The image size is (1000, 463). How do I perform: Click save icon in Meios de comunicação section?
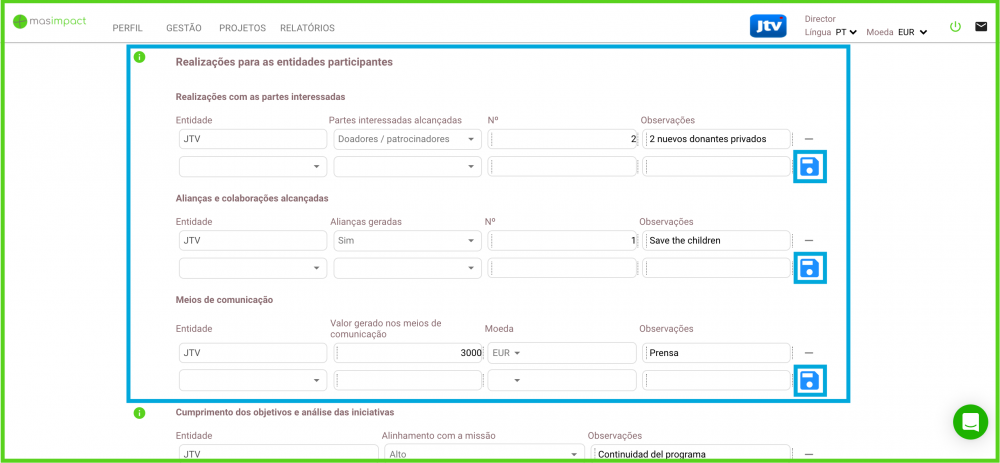click(810, 380)
